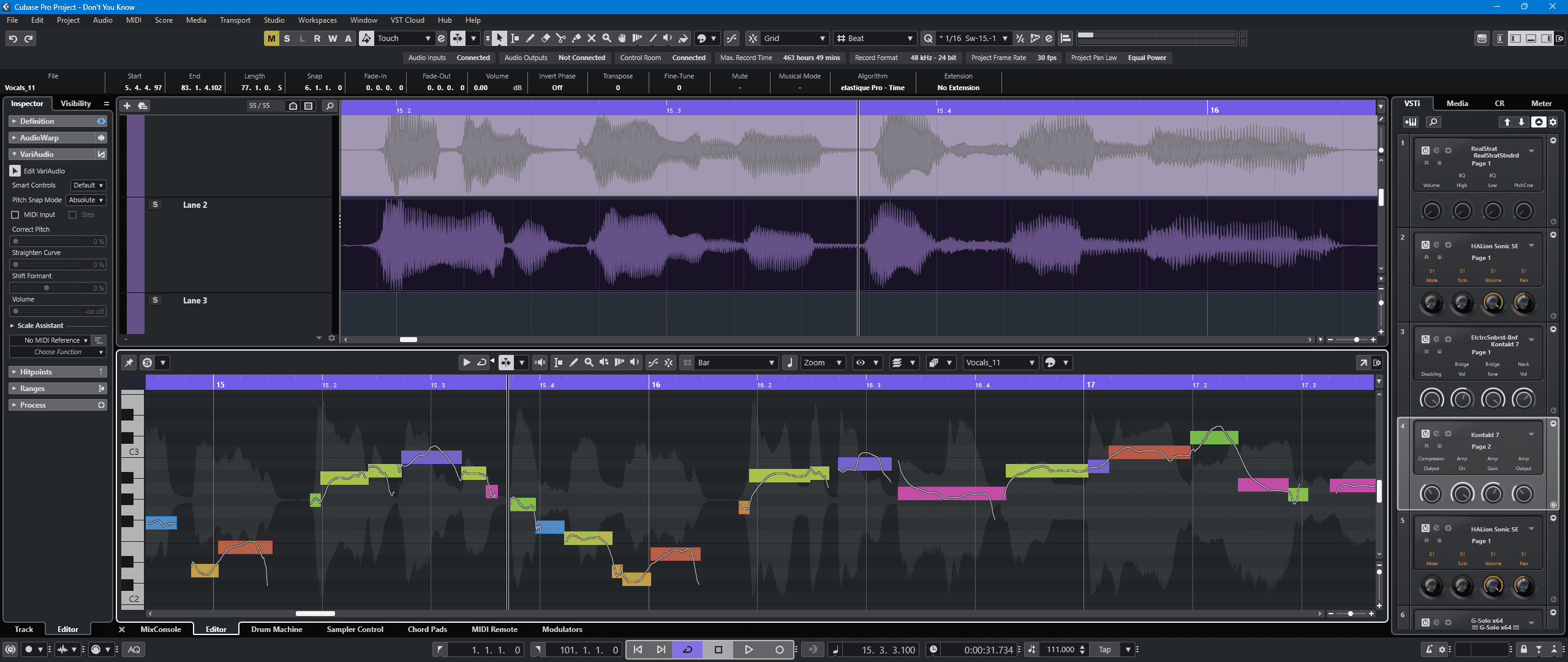Image resolution: width=1568 pixels, height=662 pixels.
Task: Open the Pitch Snap Mode Absolute dropdown
Action: point(86,200)
